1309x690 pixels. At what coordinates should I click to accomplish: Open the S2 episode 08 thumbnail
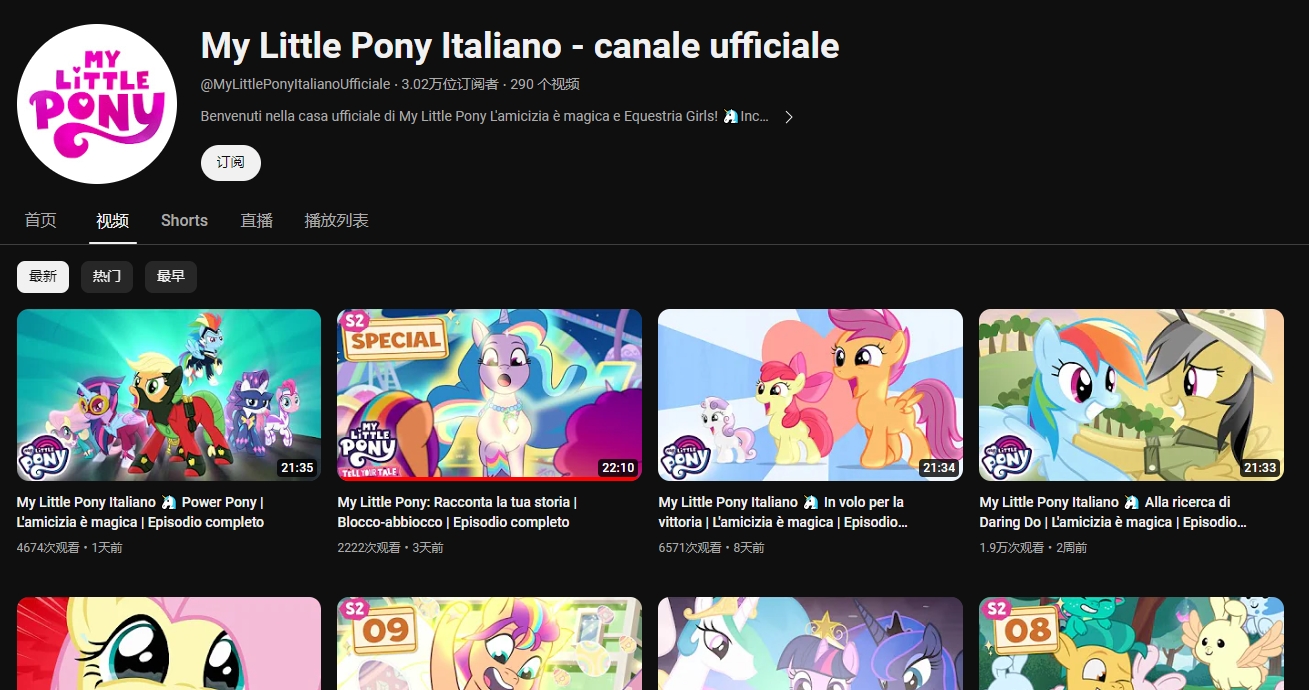click(x=1131, y=643)
